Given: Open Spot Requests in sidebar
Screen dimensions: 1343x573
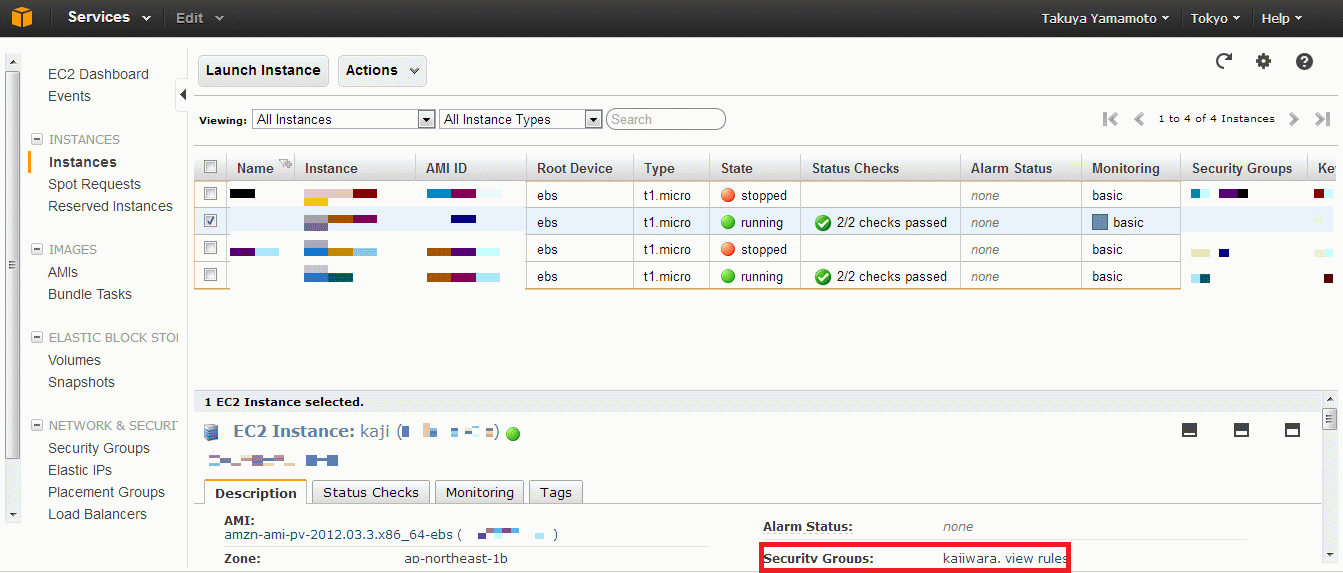Looking at the screenshot, I should tap(94, 184).
